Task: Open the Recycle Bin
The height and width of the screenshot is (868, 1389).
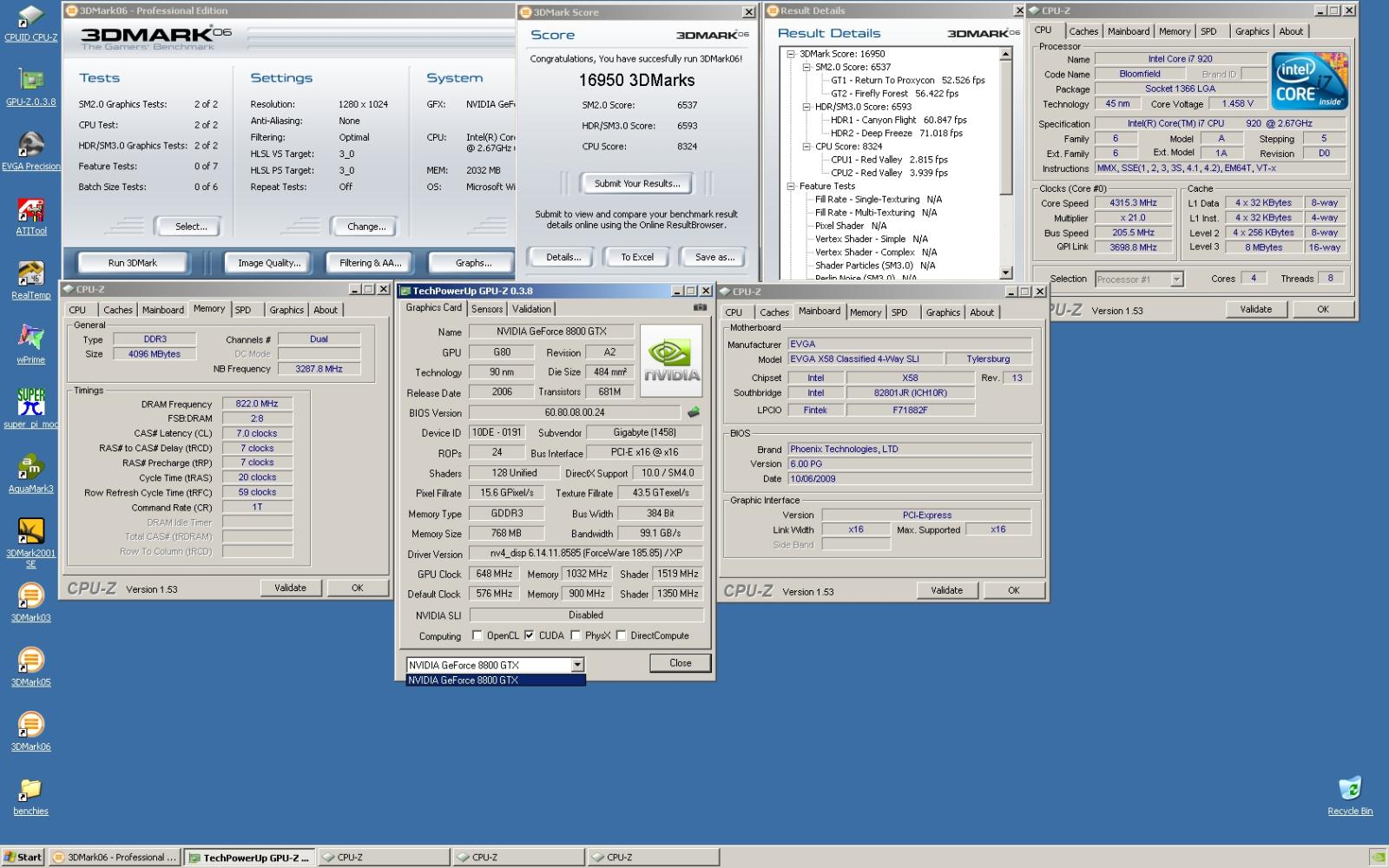Action: (x=1350, y=797)
